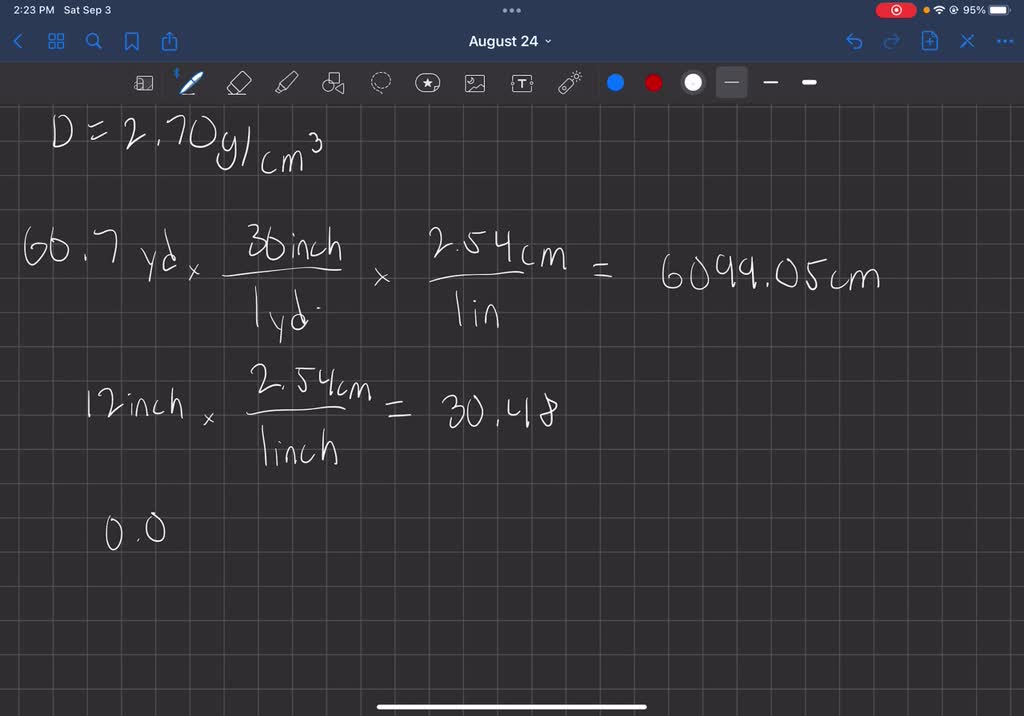Open the iPad multitasking menu
This screenshot has width=1024, height=716.
(511, 10)
